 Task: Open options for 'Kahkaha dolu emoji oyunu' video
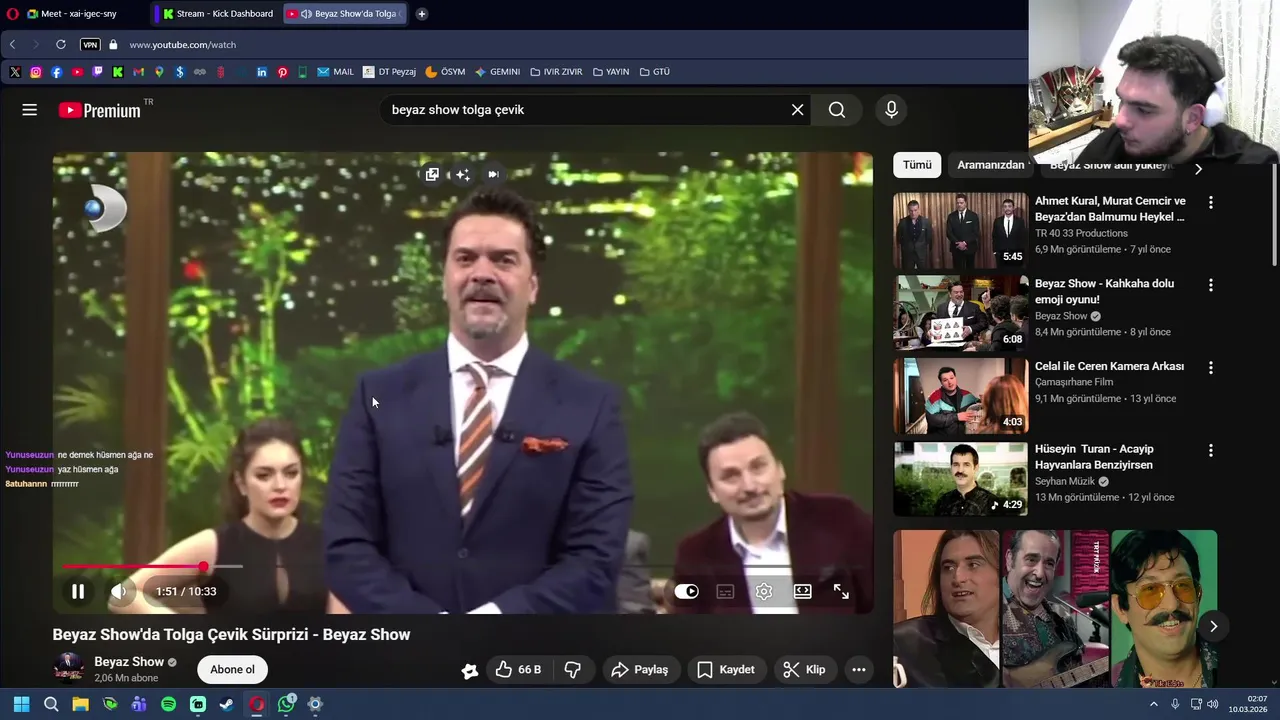coord(1210,285)
